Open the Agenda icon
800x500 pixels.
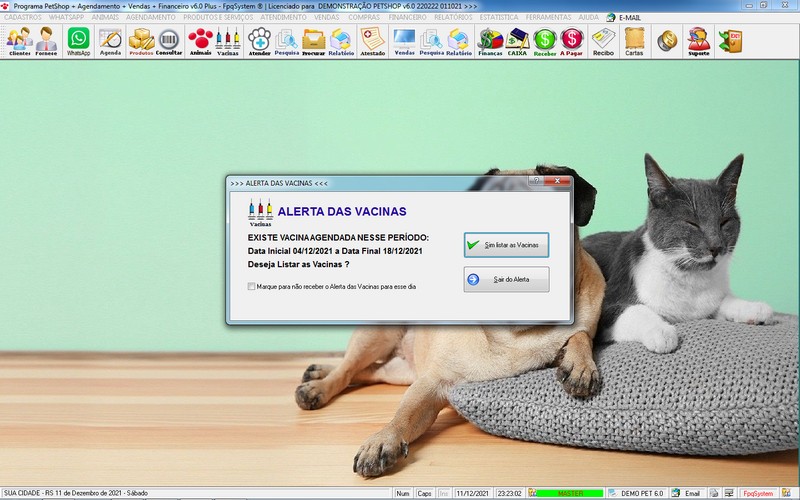(x=110, y=41)
